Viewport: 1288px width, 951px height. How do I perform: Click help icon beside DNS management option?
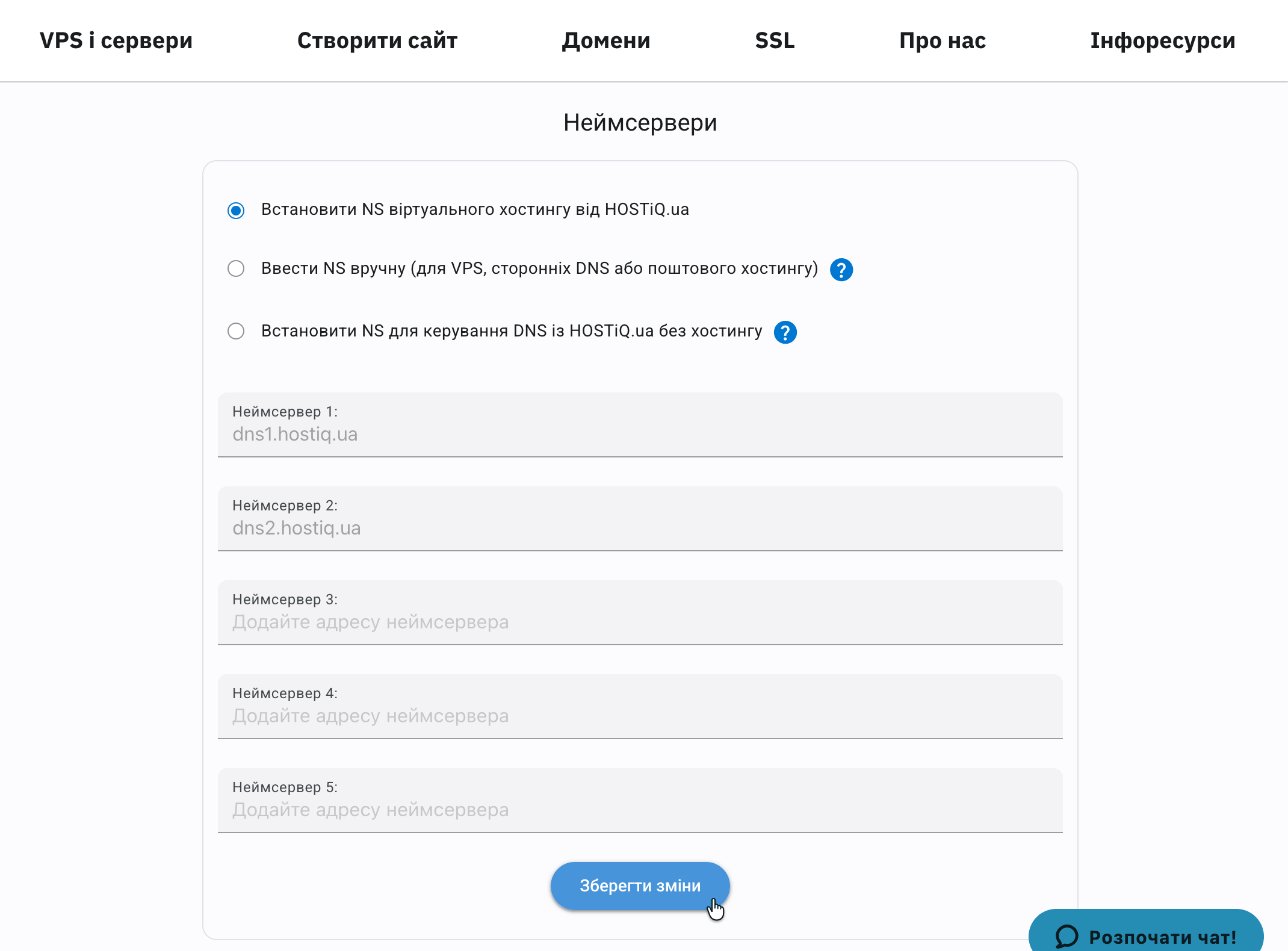coord(785,331)
